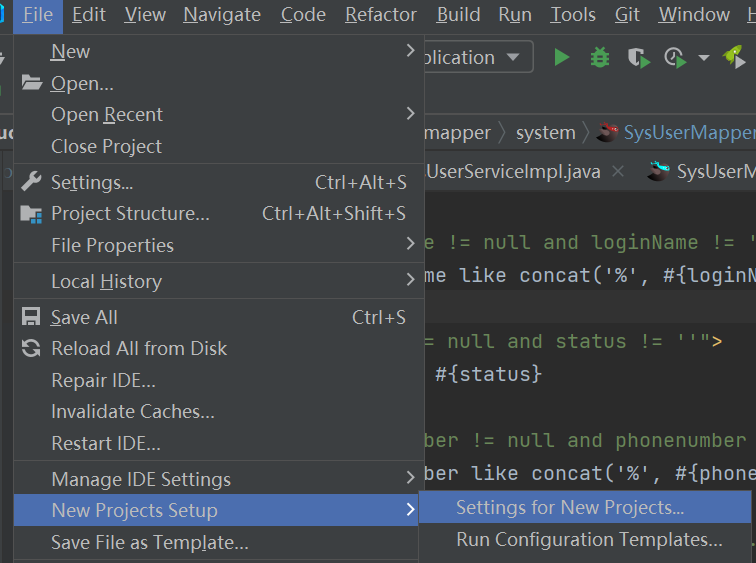Click the green Run button

pos(562,57)
